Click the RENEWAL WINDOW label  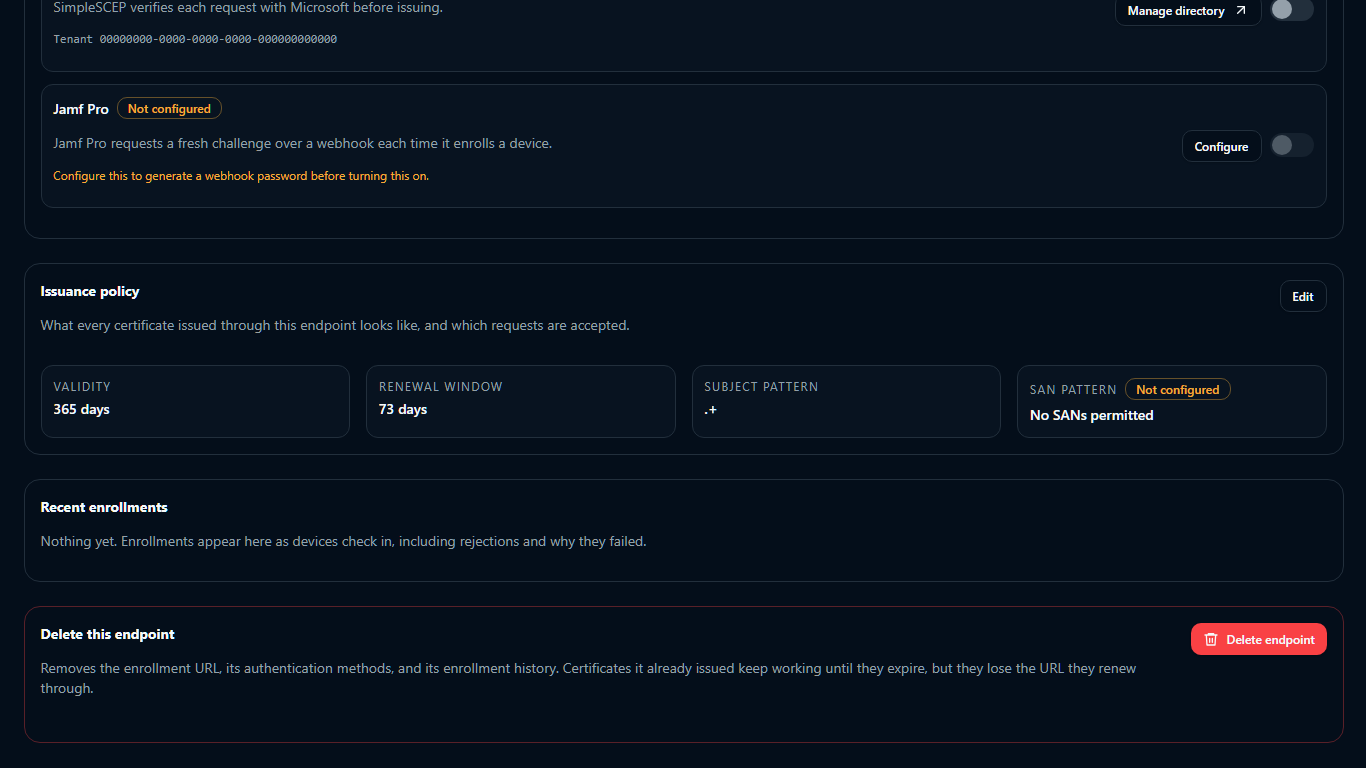(x=441, y=387)
